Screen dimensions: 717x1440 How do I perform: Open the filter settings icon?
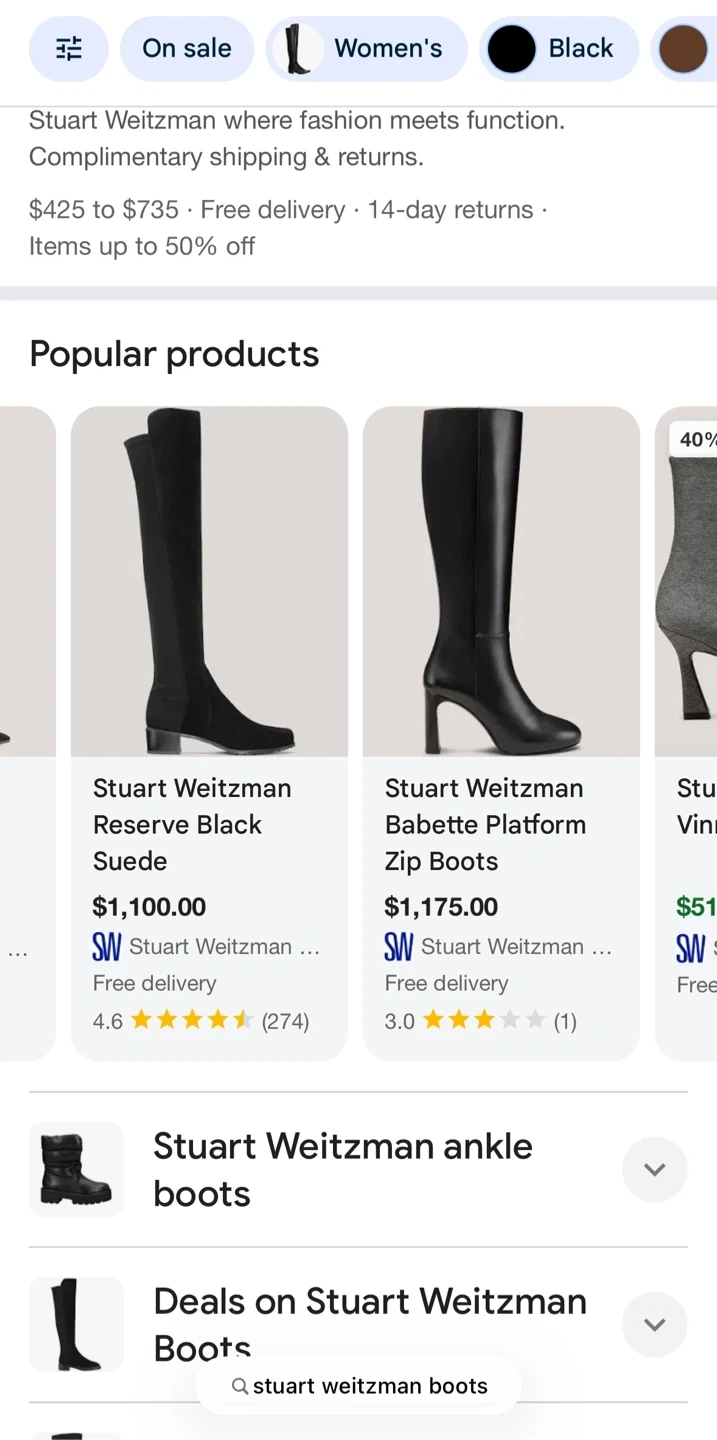(x=68, y=48)
